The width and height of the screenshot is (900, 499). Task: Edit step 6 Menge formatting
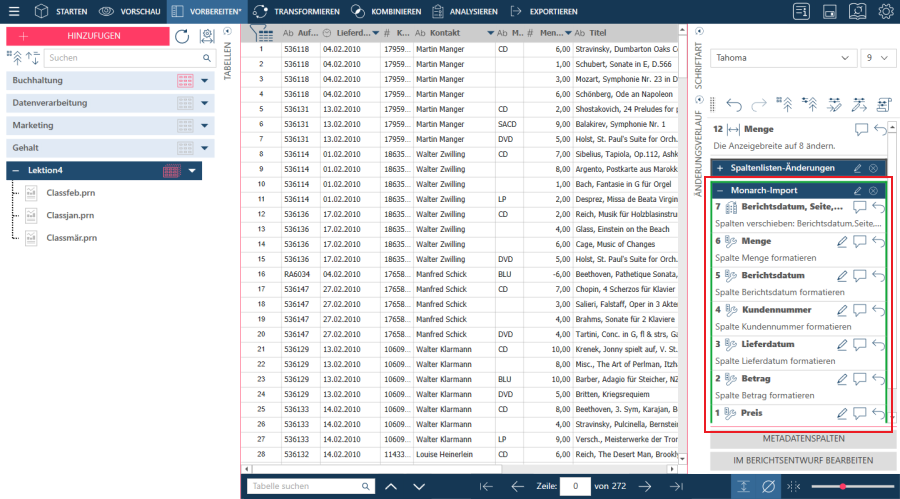click(841, 242)
